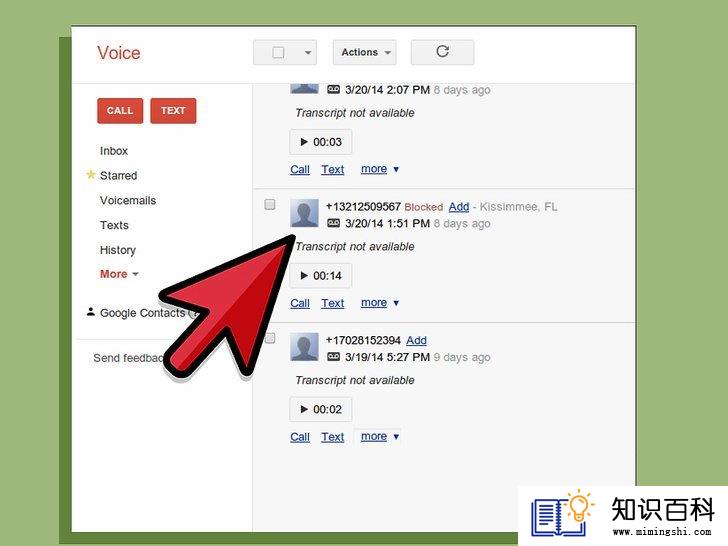Image resolution: width=728 pixels, height=546 pixels.
Task: Click the voicemail icon beside 3/20/14 1:51 PM
Action: 333,223
